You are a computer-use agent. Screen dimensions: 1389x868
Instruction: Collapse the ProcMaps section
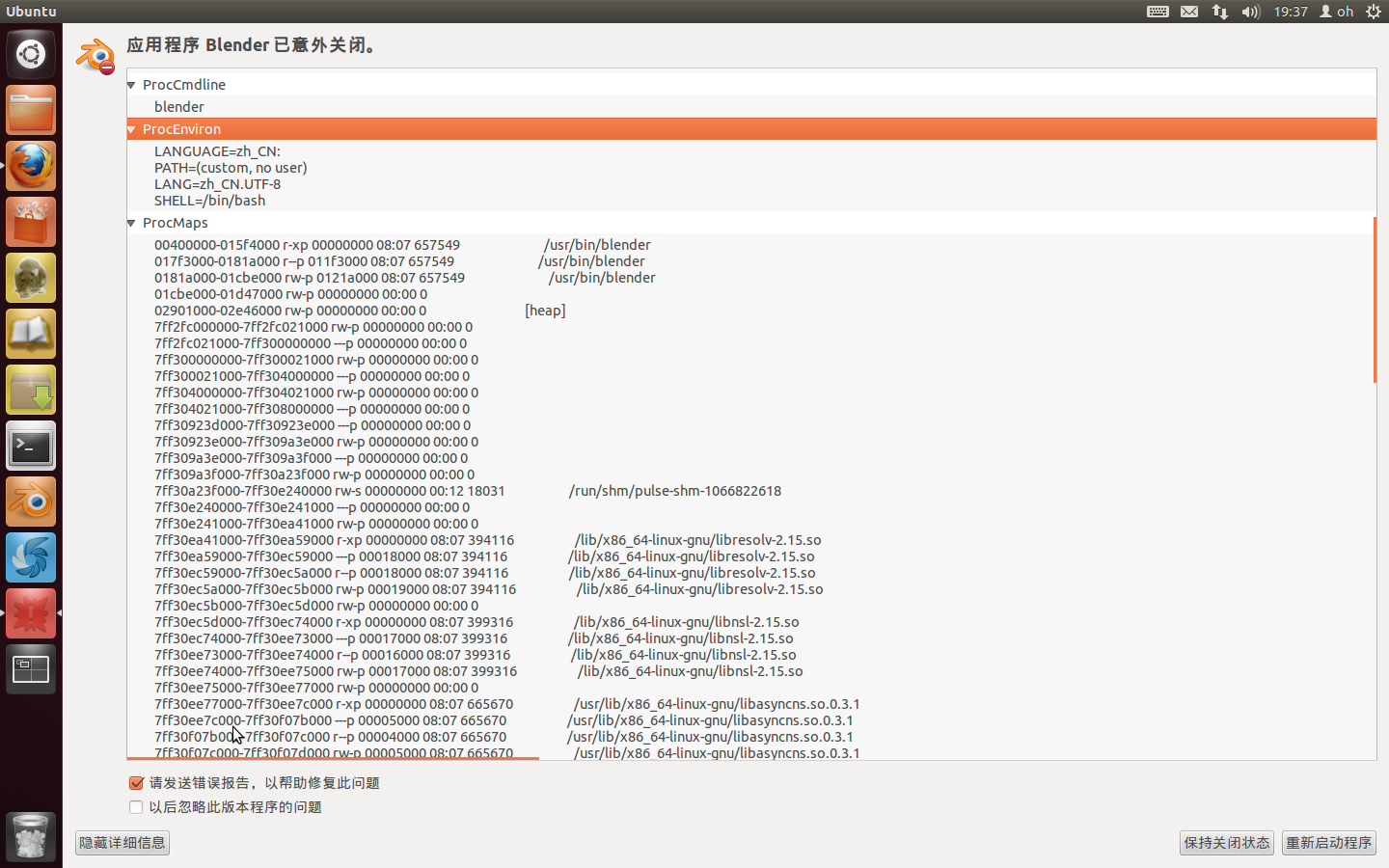132,223
